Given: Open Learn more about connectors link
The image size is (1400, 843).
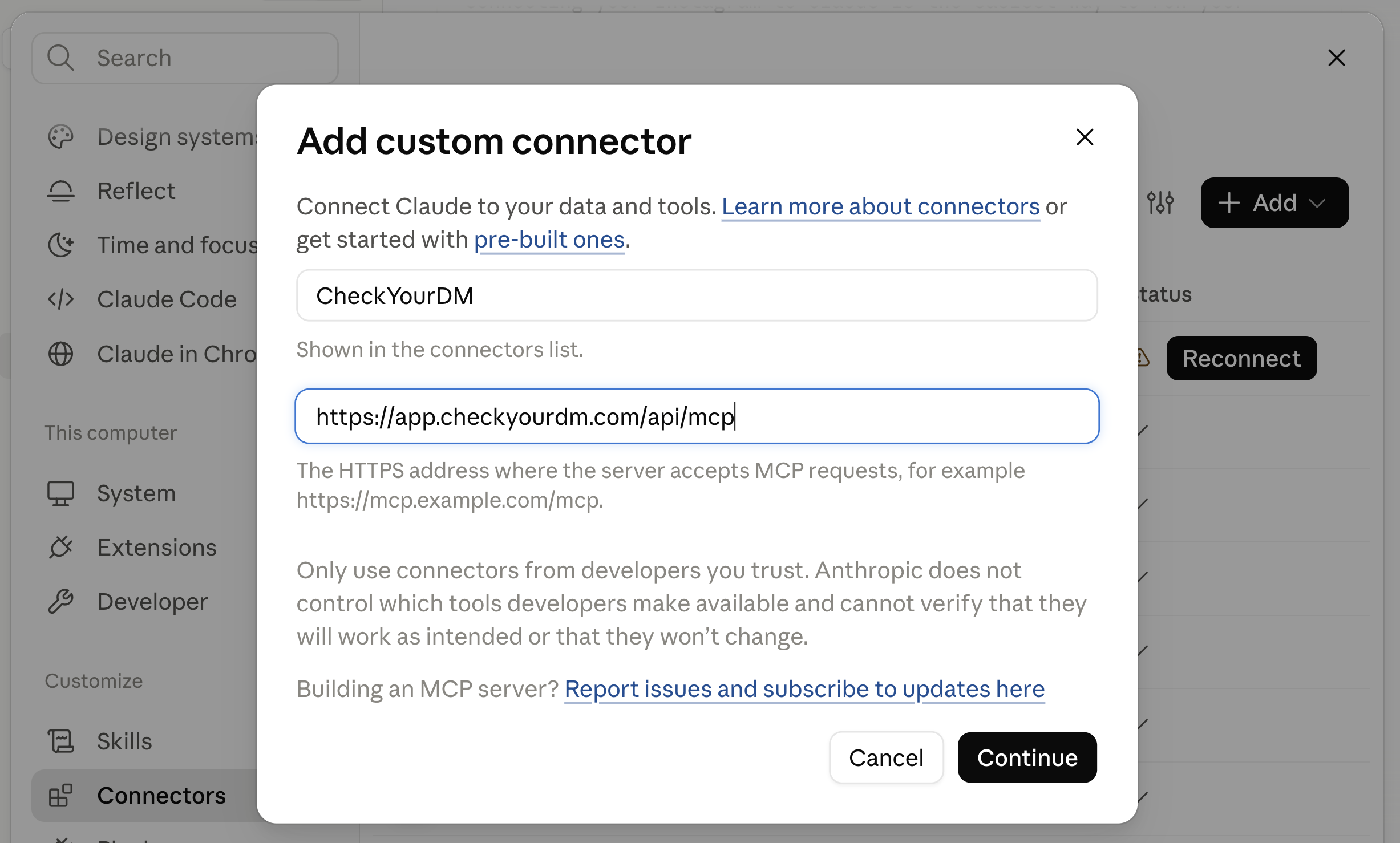Looking at the screenshot, I should pos(881,206).
